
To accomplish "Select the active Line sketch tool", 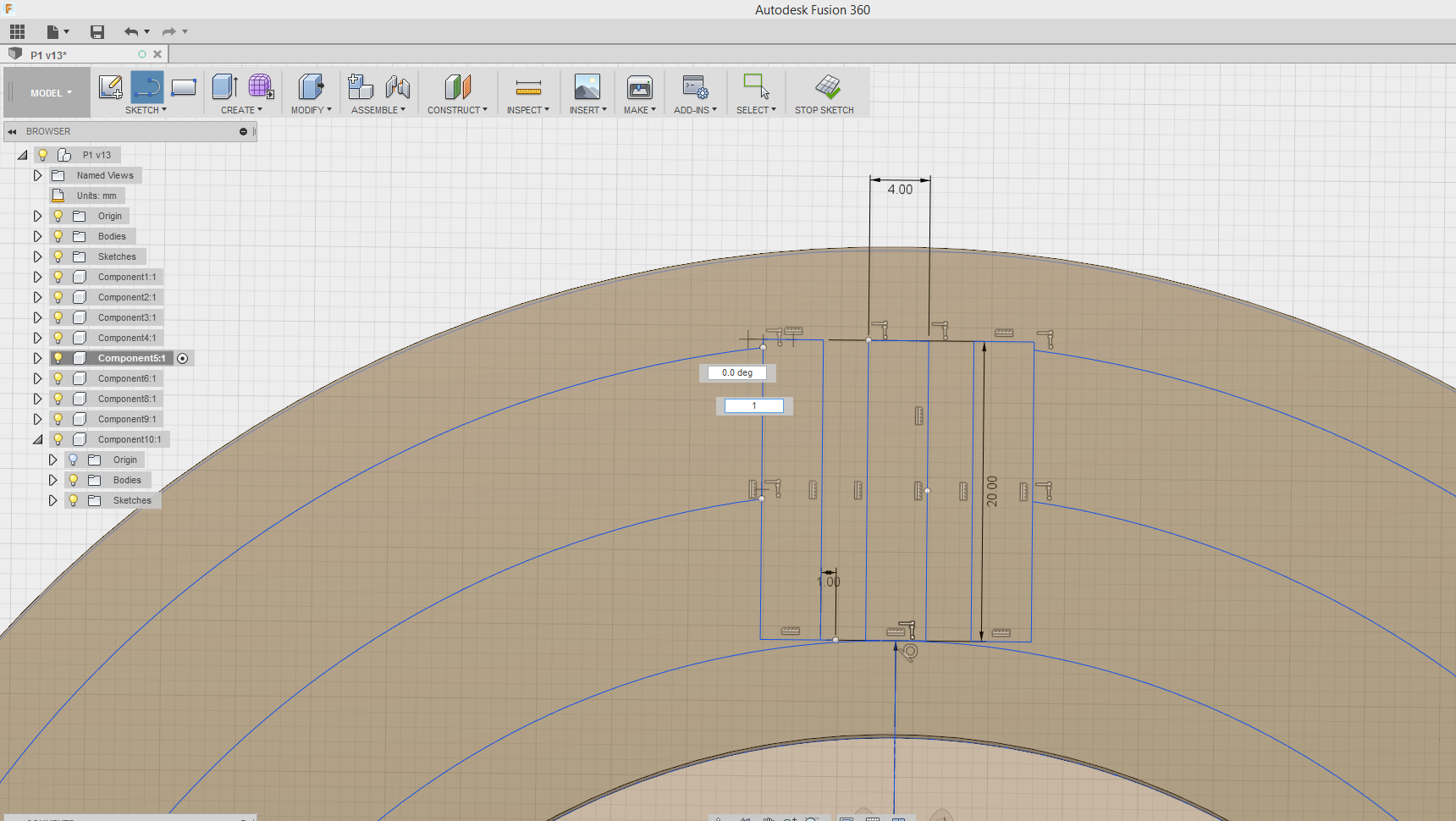I will [x=146, y=86].
